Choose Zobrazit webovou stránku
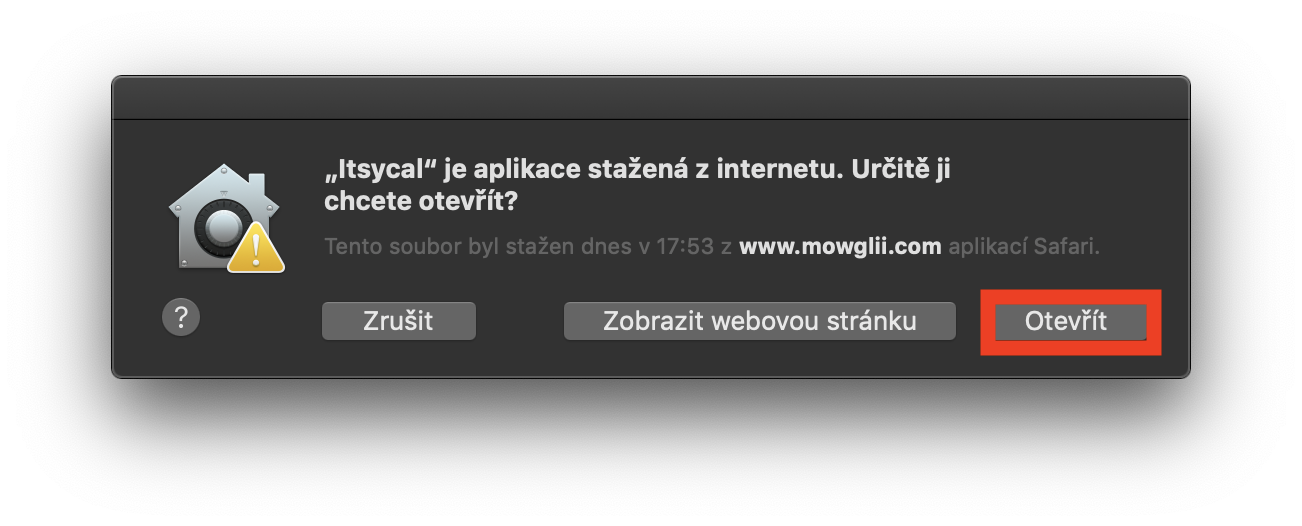 tap(759, 321)
